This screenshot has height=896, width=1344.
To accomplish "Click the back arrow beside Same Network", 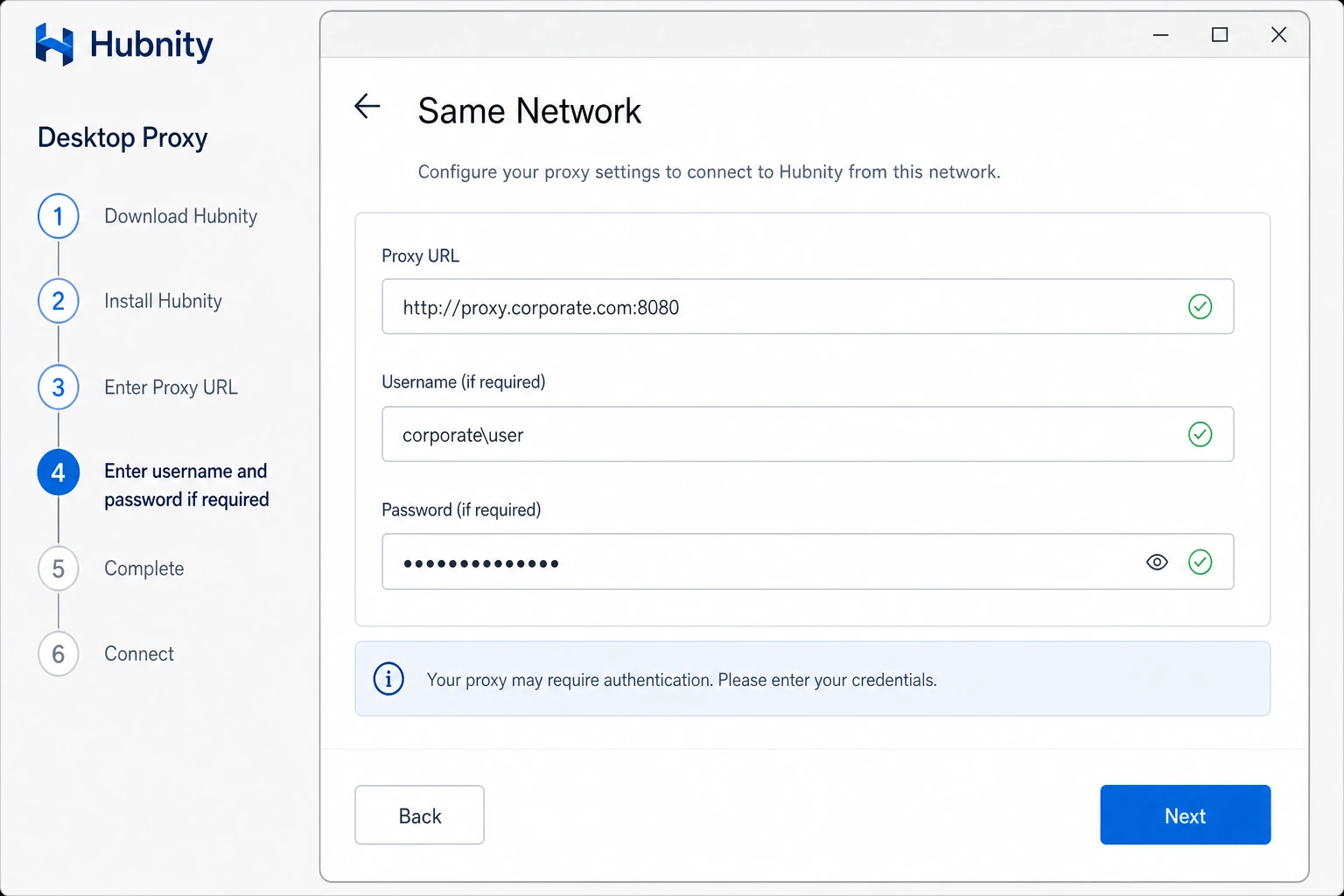I will [367, 107].
